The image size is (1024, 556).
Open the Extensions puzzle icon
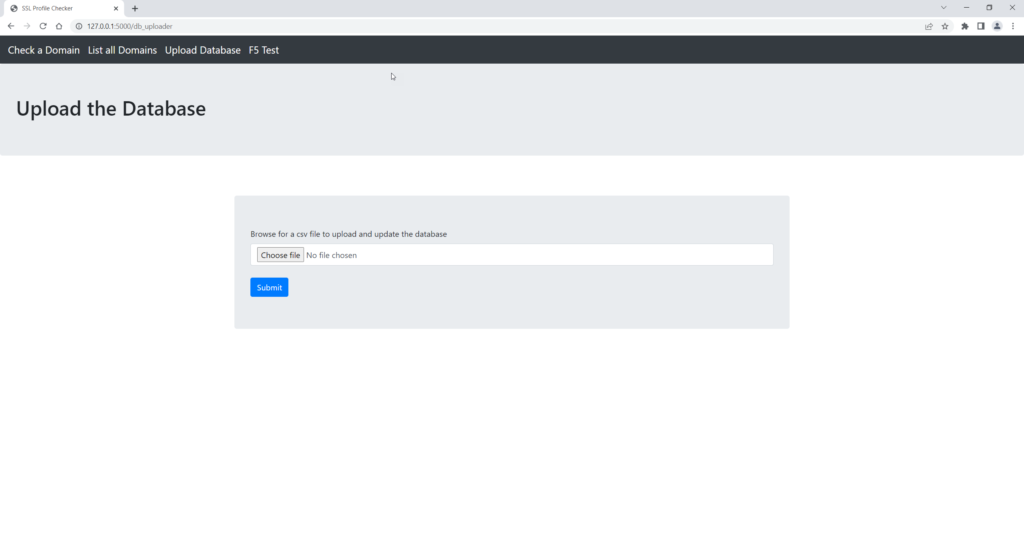tap(965, 26)
